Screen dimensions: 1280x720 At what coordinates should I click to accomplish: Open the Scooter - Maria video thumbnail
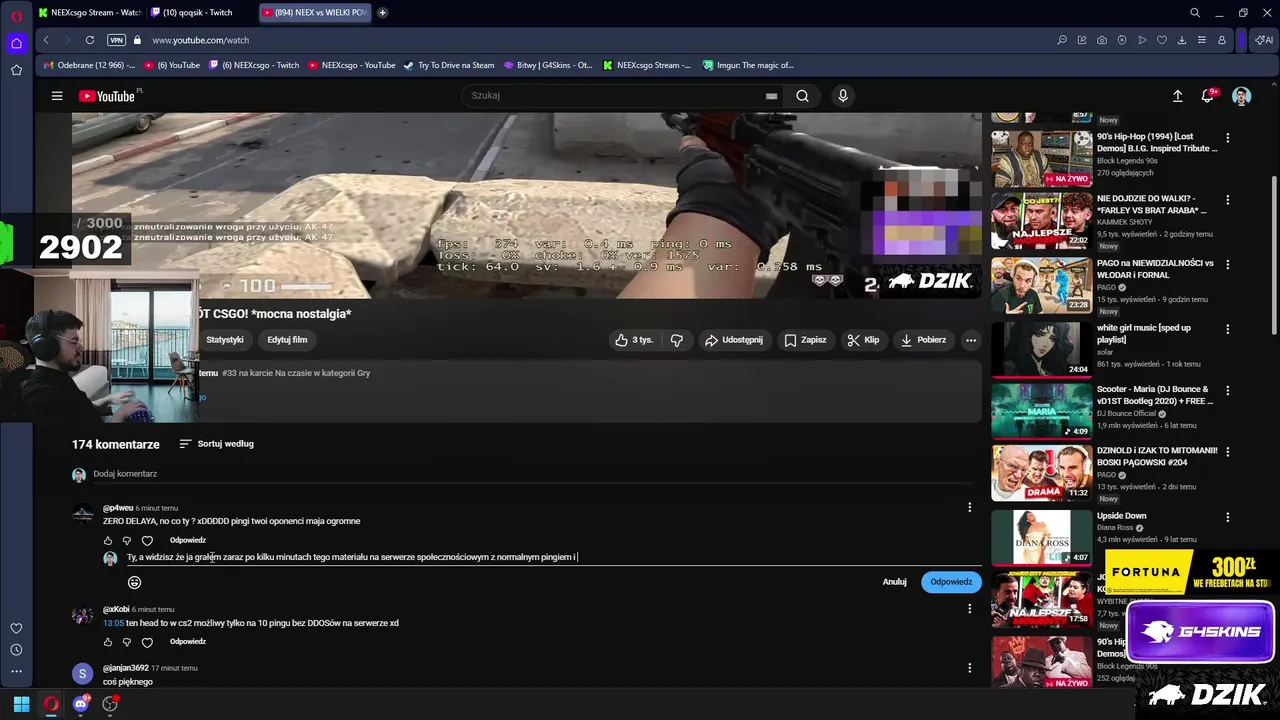click(1041, 410)
